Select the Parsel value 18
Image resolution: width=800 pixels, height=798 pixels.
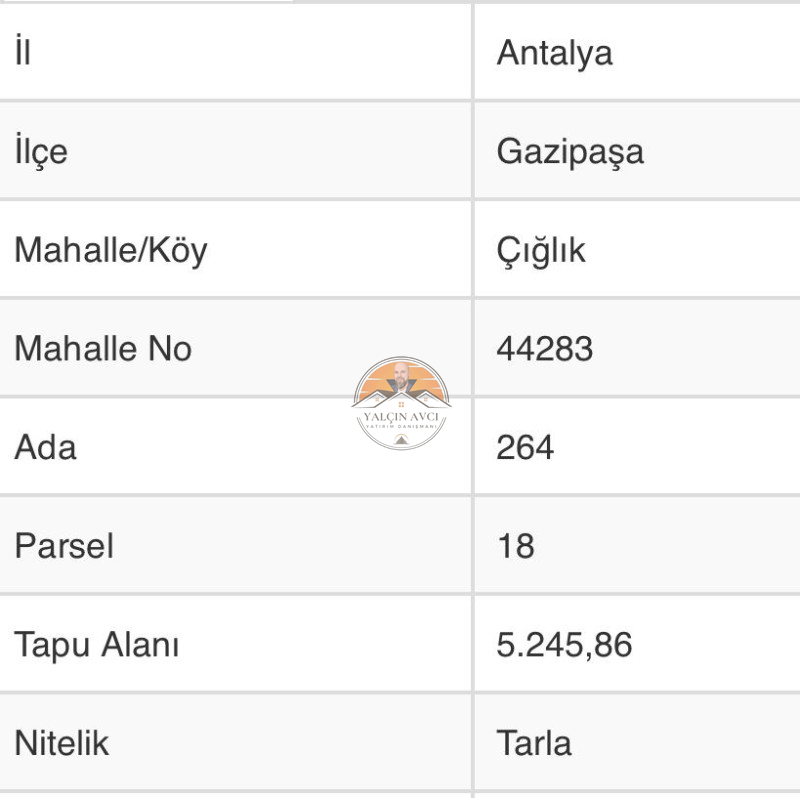(x=516, y=546)
